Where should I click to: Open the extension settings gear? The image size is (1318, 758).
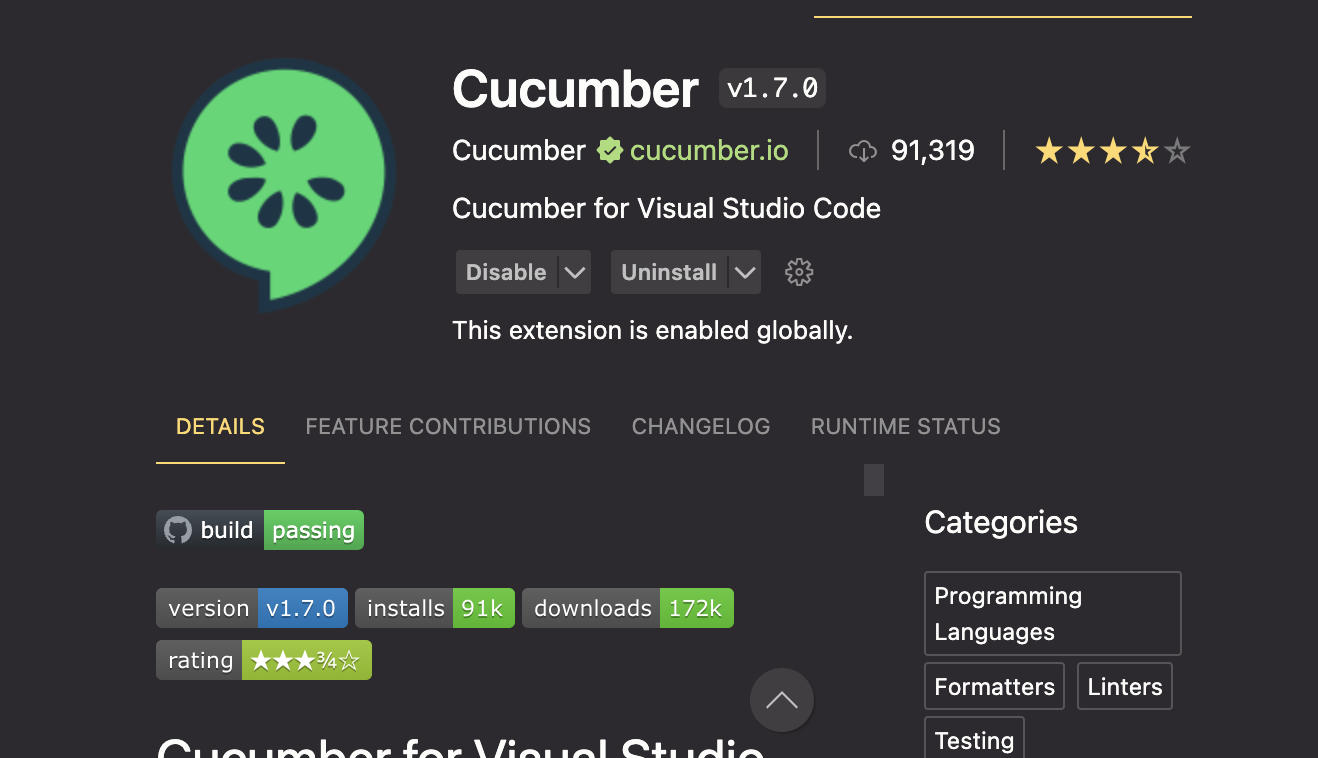click(798, 271)
